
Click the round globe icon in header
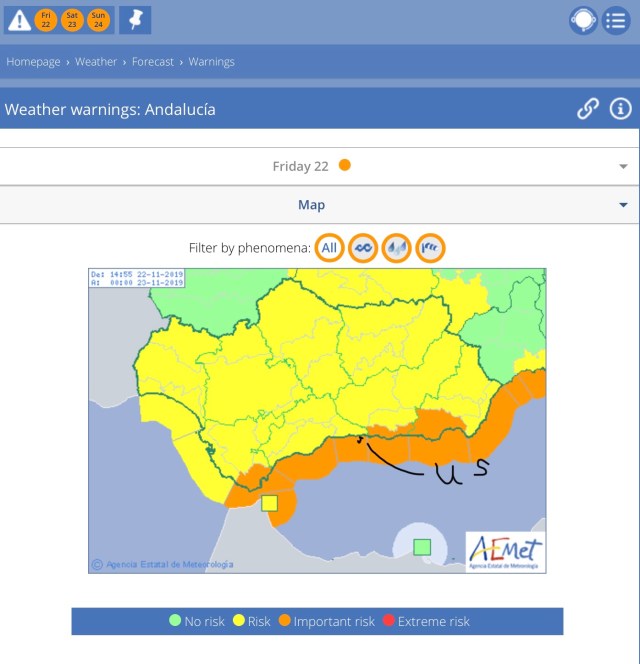(x=583, y=20)
